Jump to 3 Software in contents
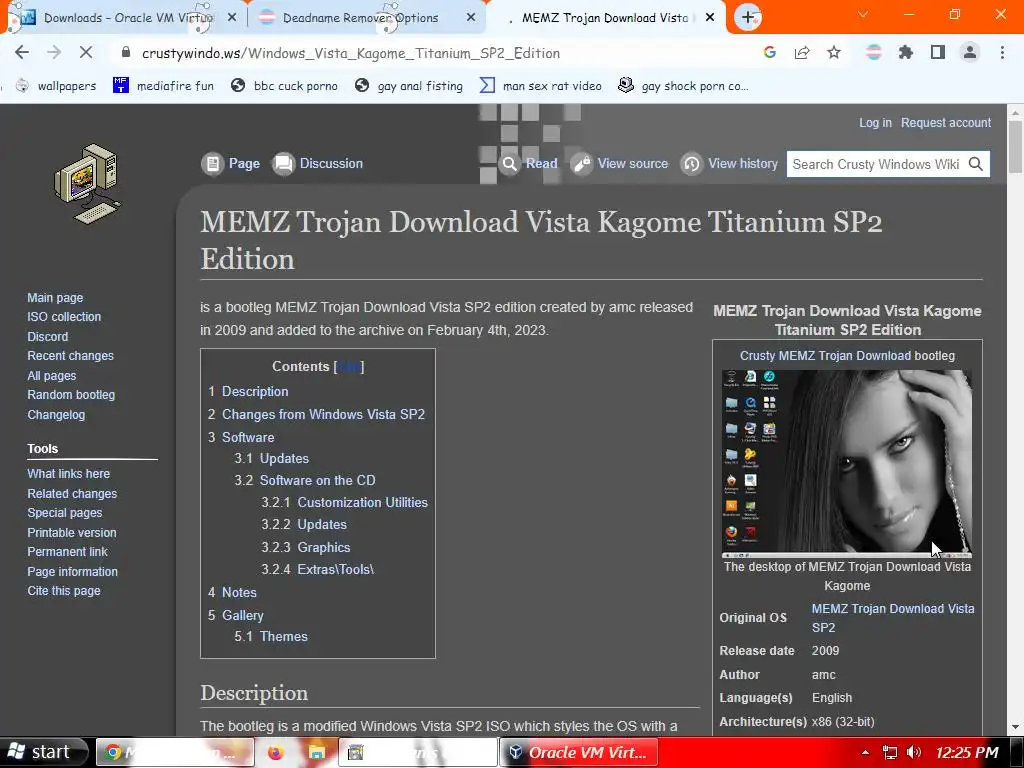 [x=241, y=437]
